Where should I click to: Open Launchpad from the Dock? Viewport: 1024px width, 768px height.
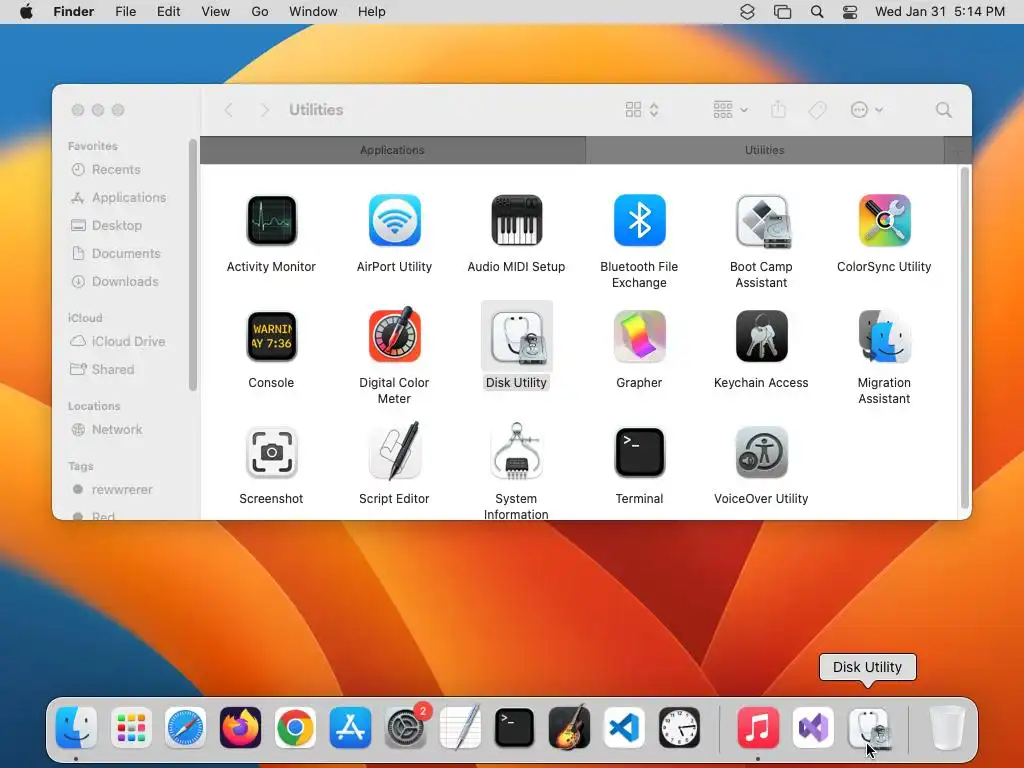pyautogui.click(x=131, y=728)
